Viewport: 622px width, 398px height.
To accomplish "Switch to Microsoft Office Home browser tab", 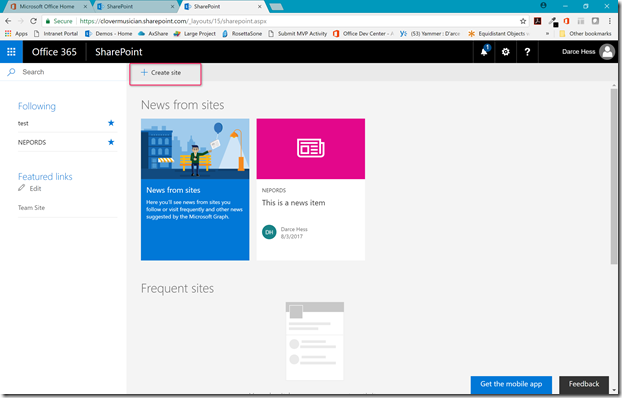I will pos(47,6).
